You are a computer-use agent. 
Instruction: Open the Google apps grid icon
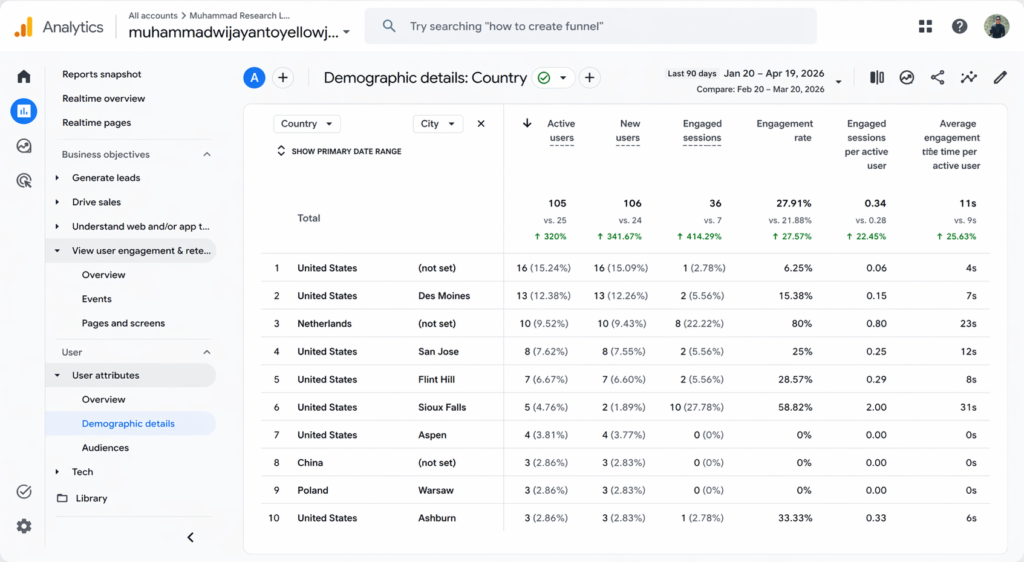[925, 27]
